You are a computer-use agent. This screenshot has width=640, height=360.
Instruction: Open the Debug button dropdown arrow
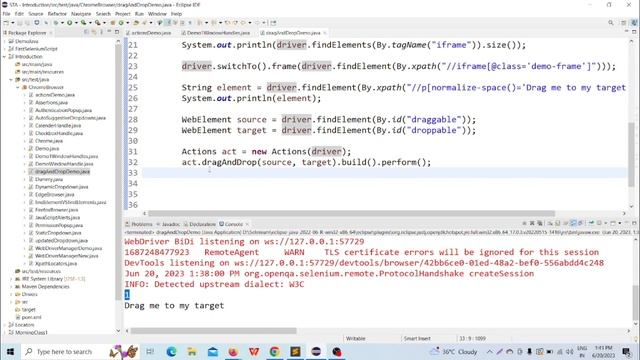62,23
